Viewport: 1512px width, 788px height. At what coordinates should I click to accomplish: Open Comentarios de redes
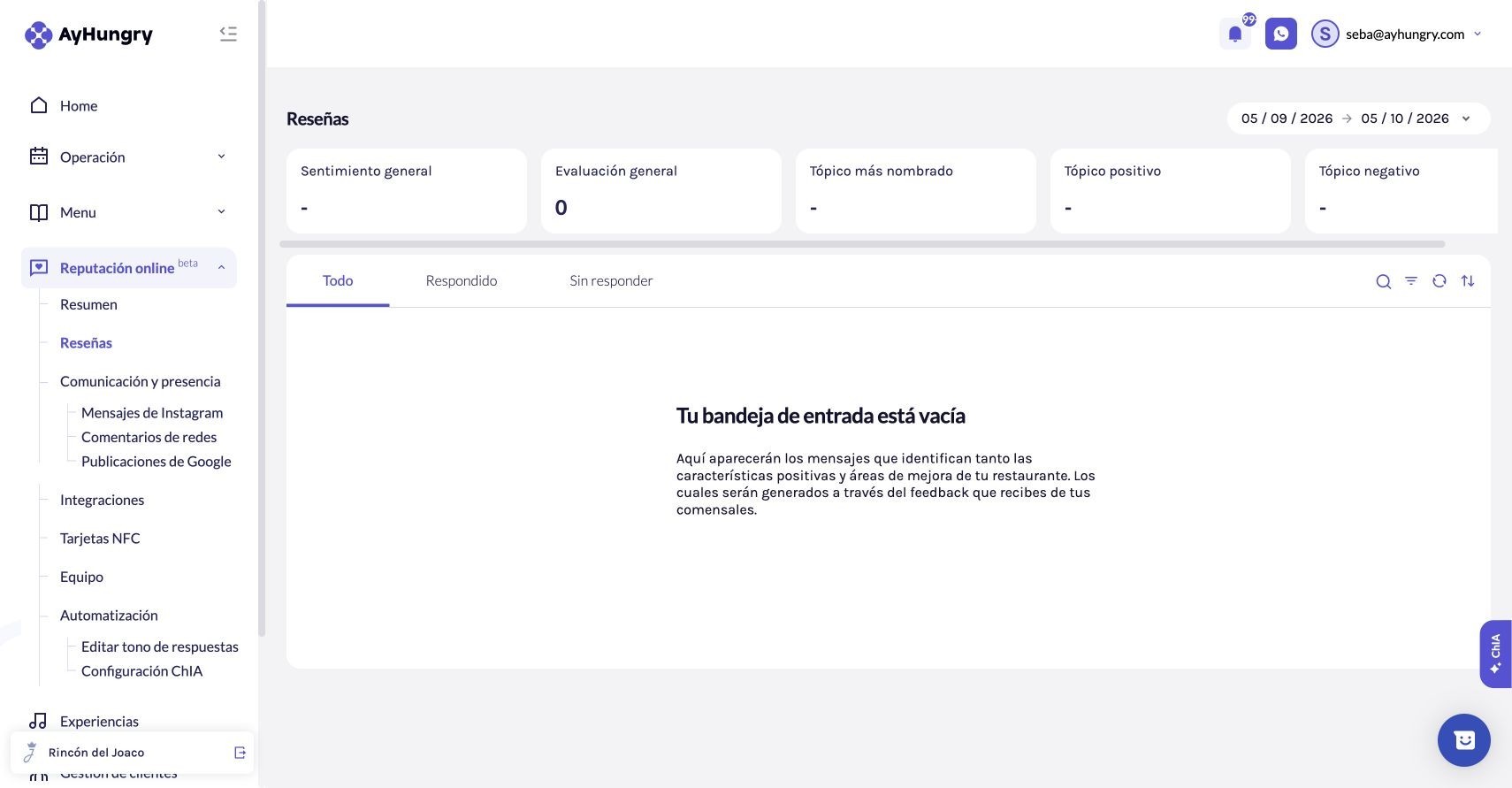pyautogui.click(x=149, y=437)
